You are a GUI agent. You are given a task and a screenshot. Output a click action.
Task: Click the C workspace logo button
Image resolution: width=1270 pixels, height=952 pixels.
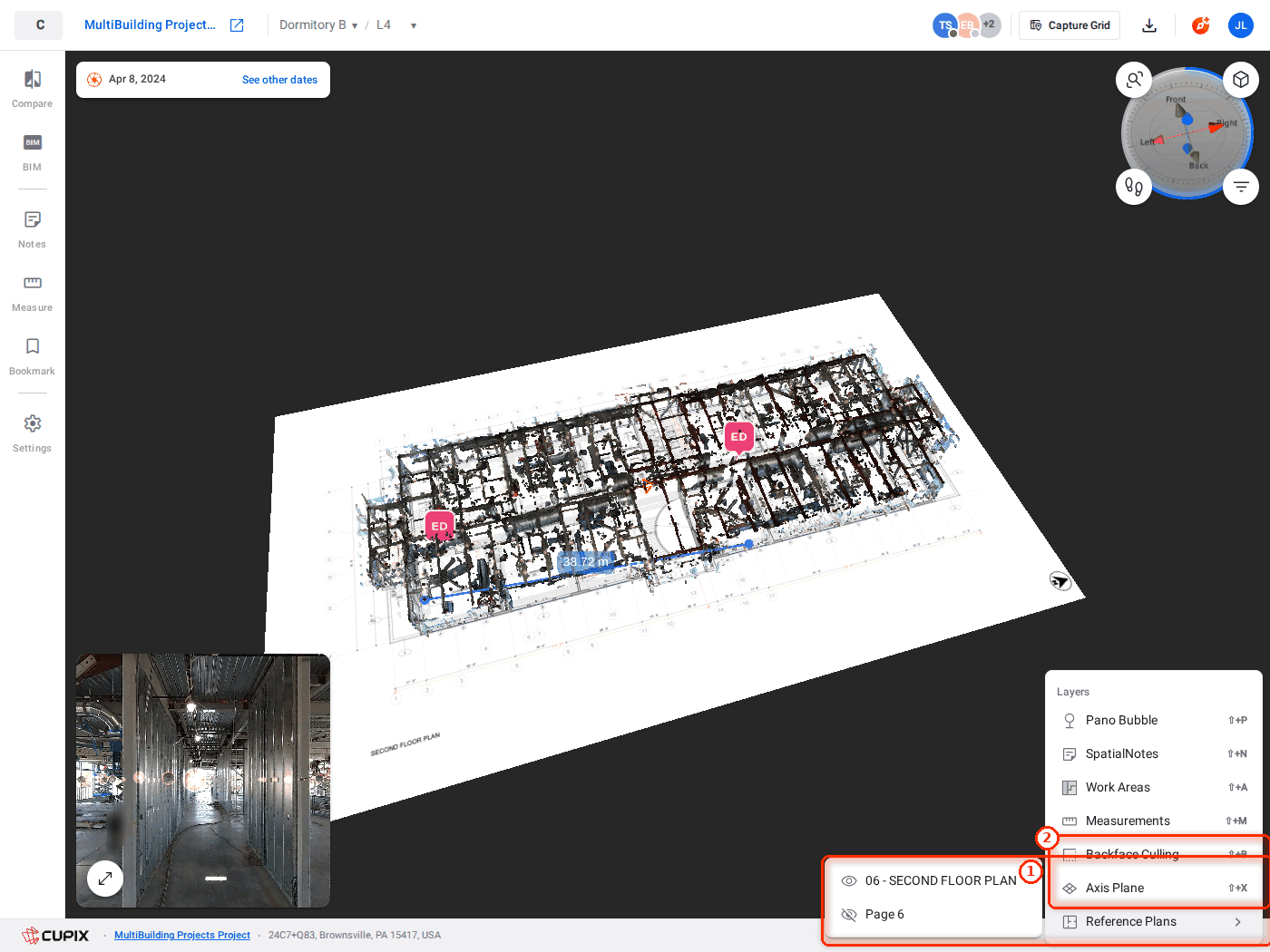pos(39,25)
